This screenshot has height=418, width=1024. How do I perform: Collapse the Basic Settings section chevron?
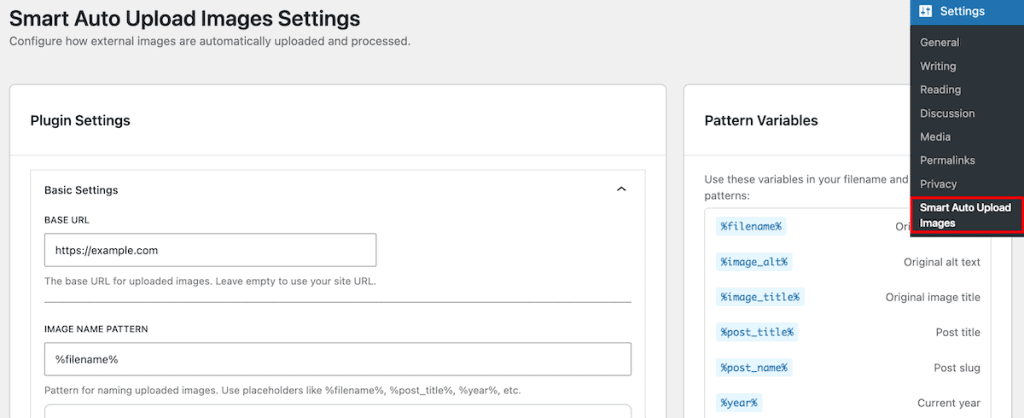pos(621,189)
